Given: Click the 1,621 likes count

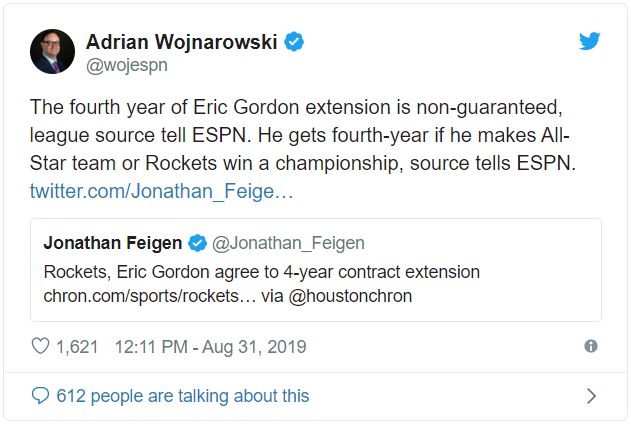Looking at the screenshot, I should pyautogui.click(x=77, y=347).
